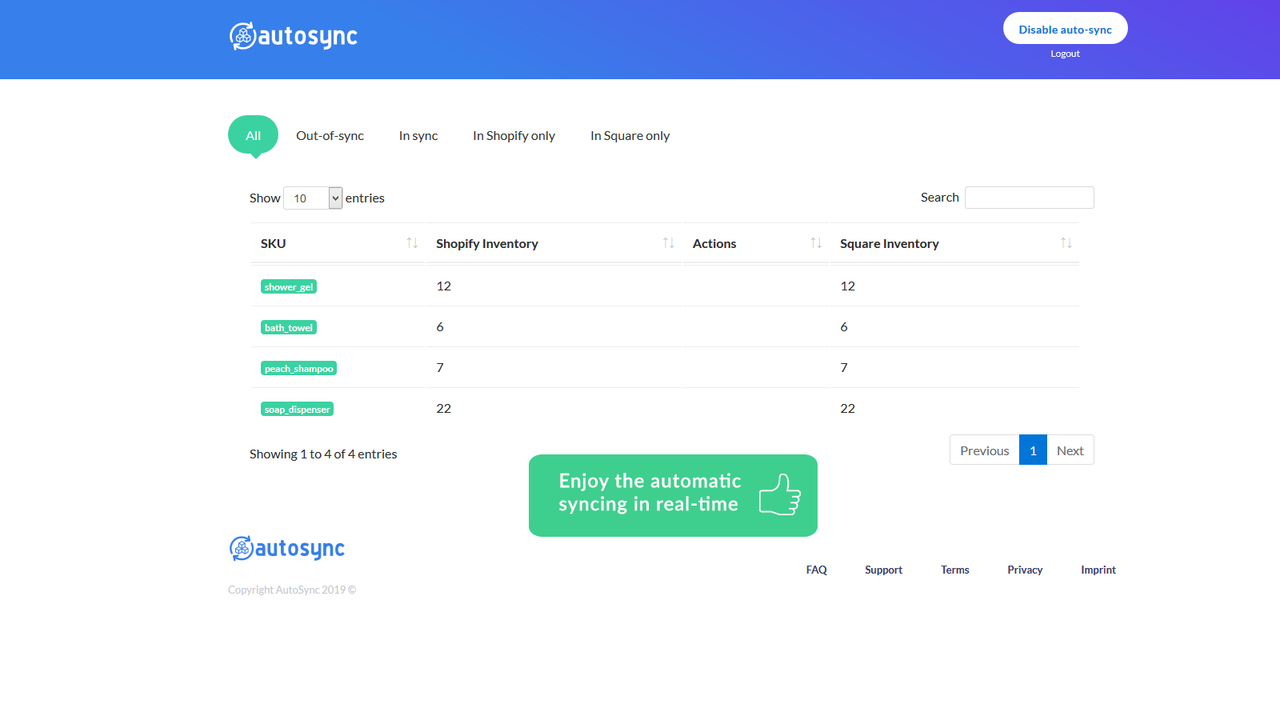The image size is (1280, 720).
Task: Open the In Shopify only tab
Action: [x=514, y=136]
